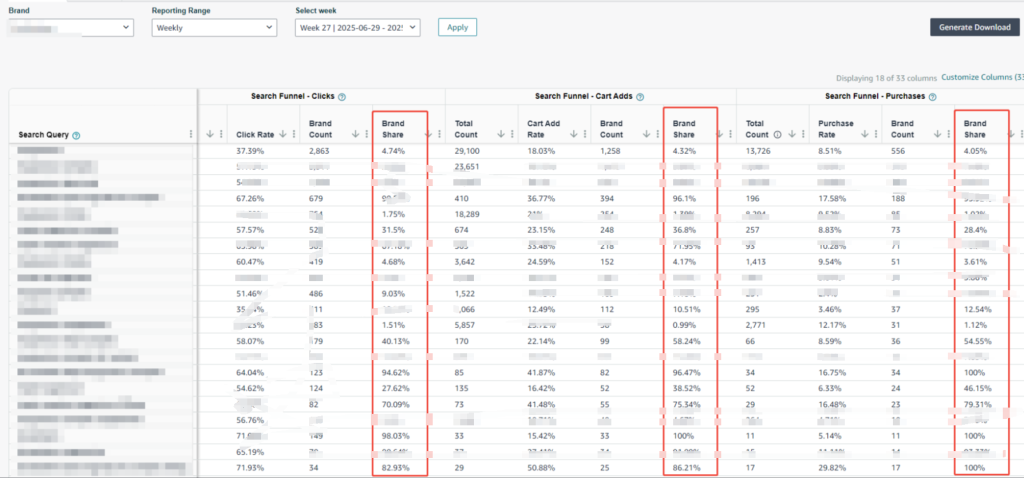Expand the Reporting Range dropdown

click(214, 28)
